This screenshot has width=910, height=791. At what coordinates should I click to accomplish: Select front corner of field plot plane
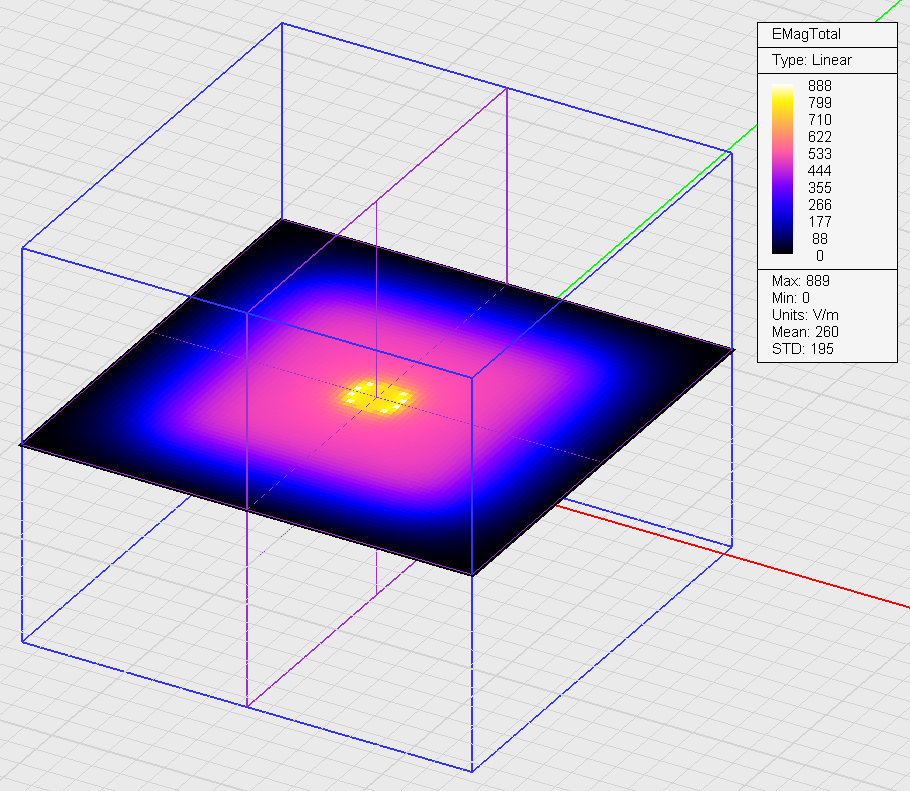click(472, 575)
